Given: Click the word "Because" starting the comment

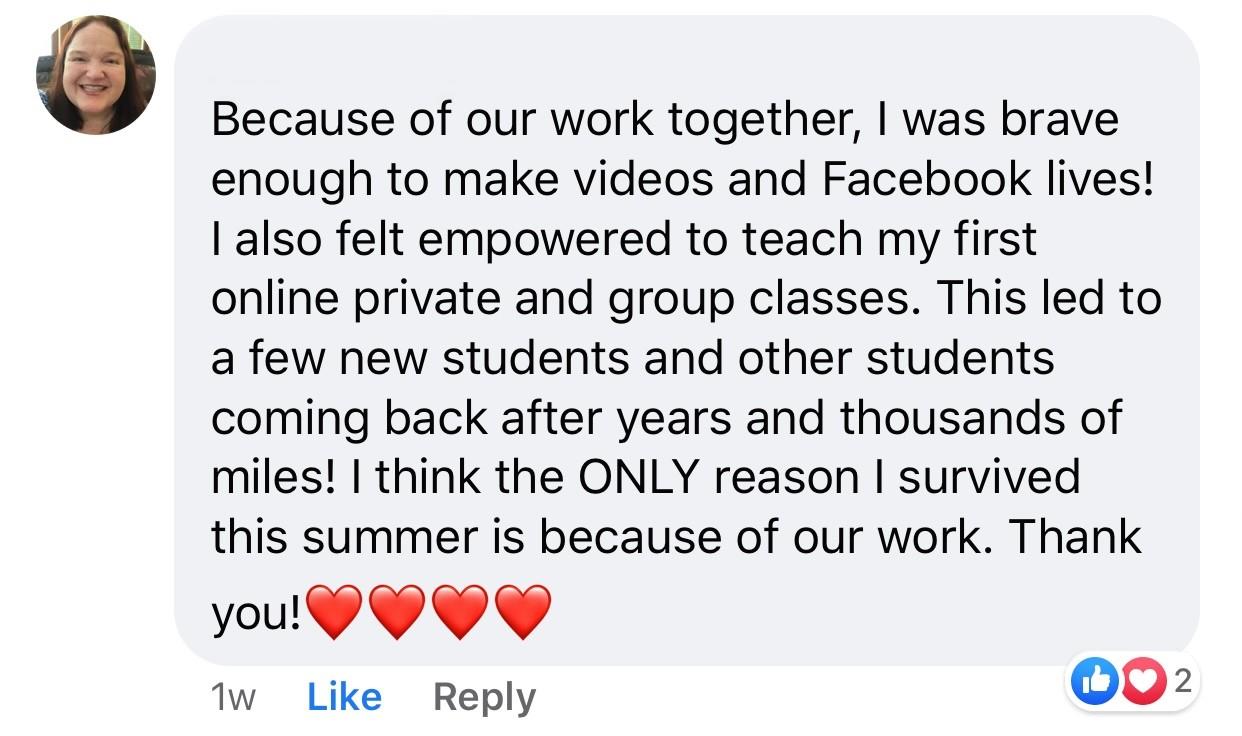Looking at the screenshot, I should (293, 120).
